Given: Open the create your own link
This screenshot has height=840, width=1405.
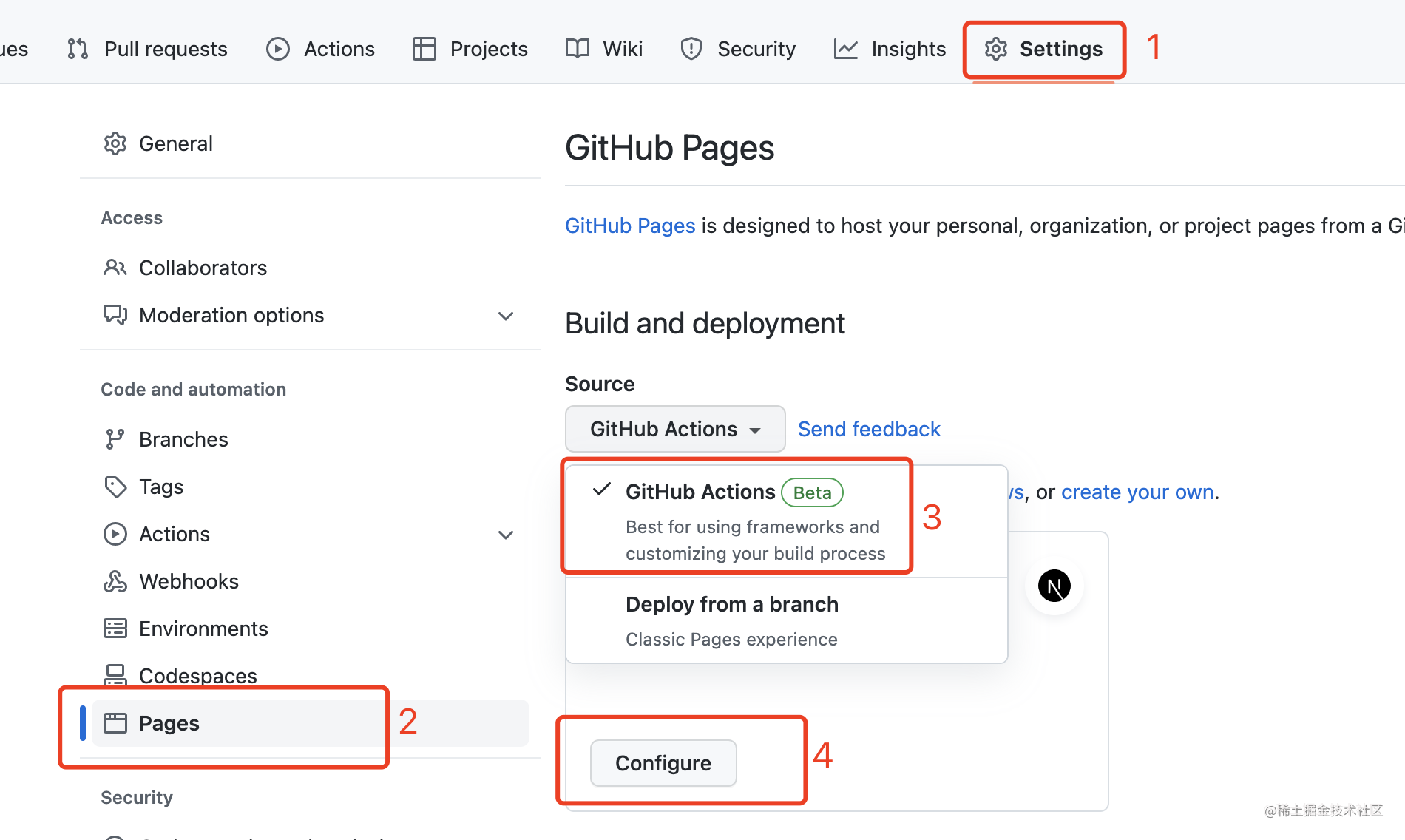Looking at the screenshot, I should point(1137,492).
